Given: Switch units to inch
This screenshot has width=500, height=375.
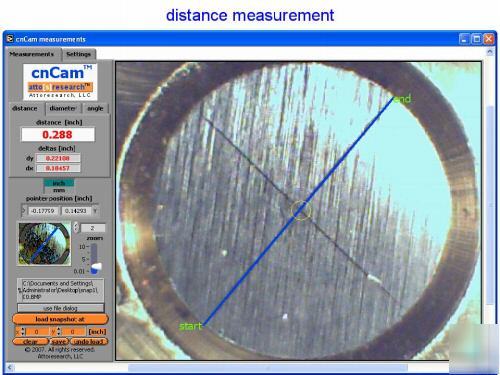Looking at the screenshot, I should point(59,183).
